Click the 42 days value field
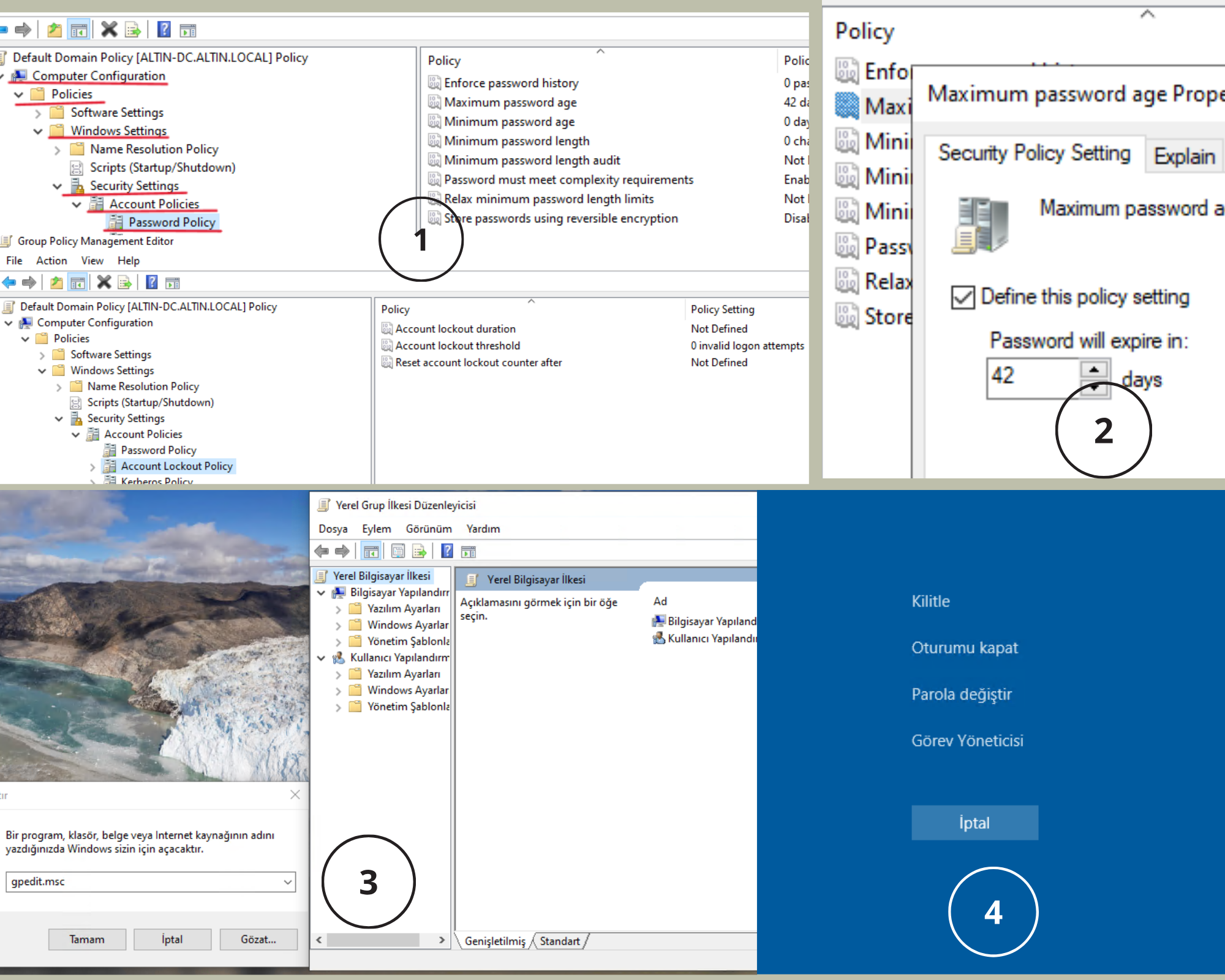Image resolution: width=1225 pixels, height=980 pixels. coord(1033,379)
